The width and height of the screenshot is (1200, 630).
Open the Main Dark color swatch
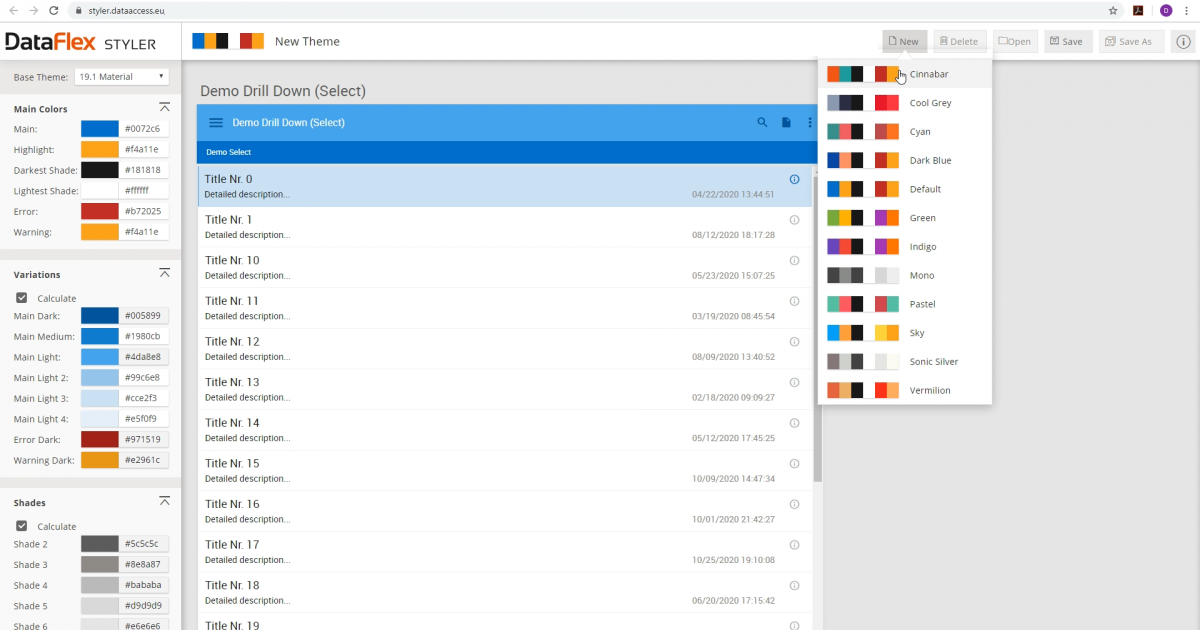click(x=99, y=316)
